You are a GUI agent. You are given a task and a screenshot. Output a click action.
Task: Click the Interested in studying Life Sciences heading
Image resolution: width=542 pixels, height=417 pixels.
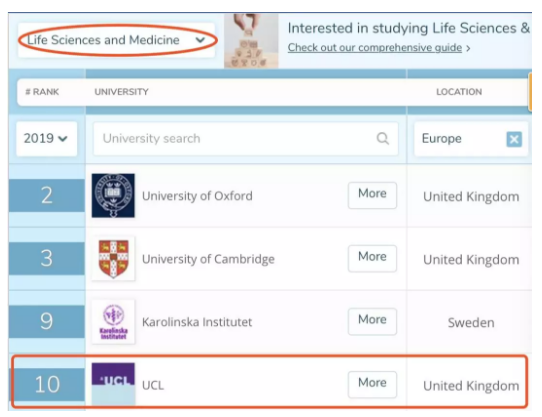coord(409,28)
